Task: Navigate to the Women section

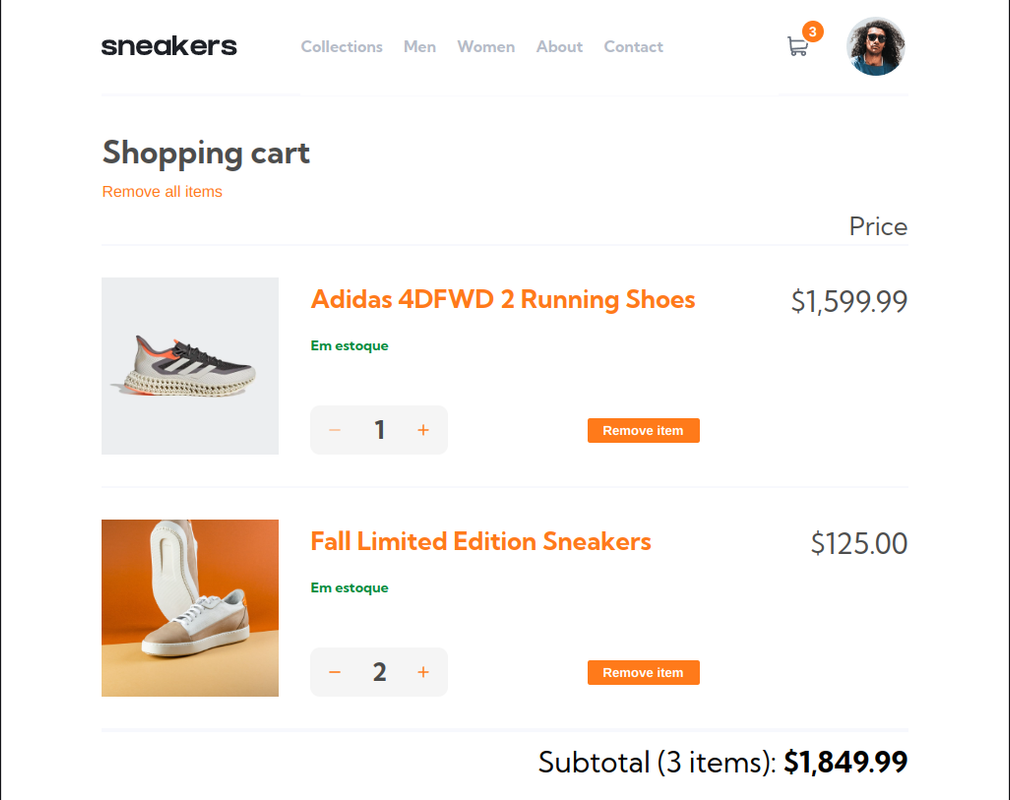Action: tap(486, 46)
